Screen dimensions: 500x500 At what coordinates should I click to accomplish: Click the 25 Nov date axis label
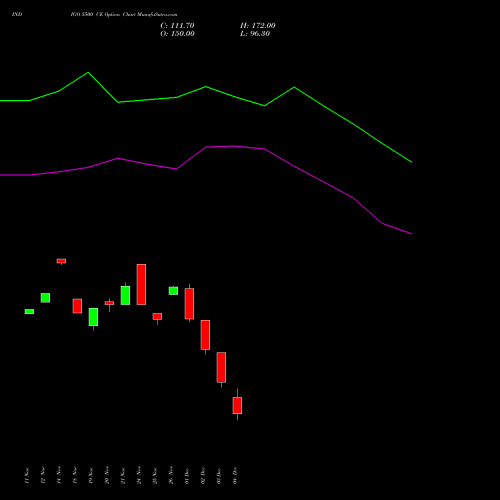pyautogui.click(x=155, y=475)
